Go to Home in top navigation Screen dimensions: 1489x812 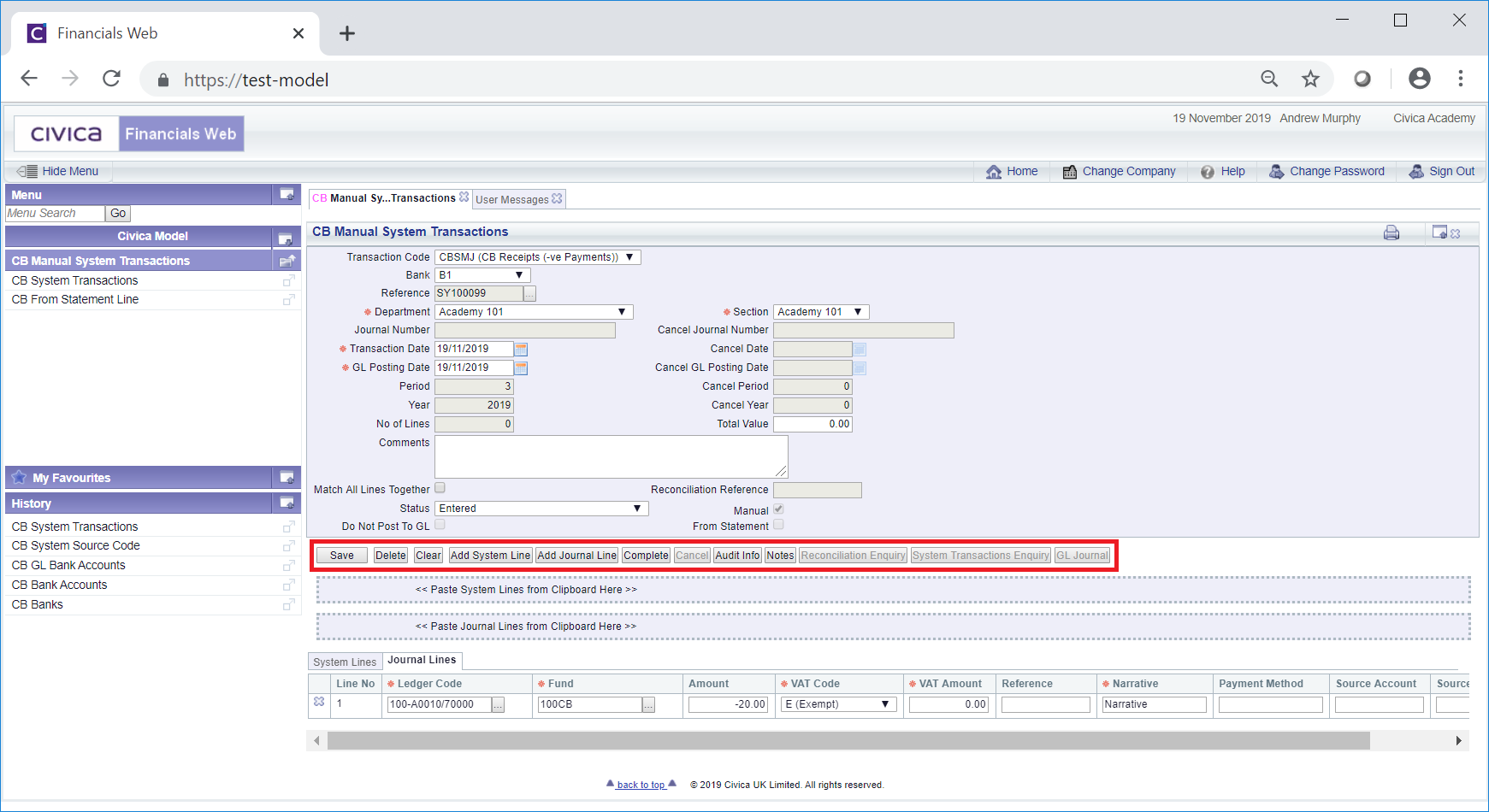tap(1012, 171)
